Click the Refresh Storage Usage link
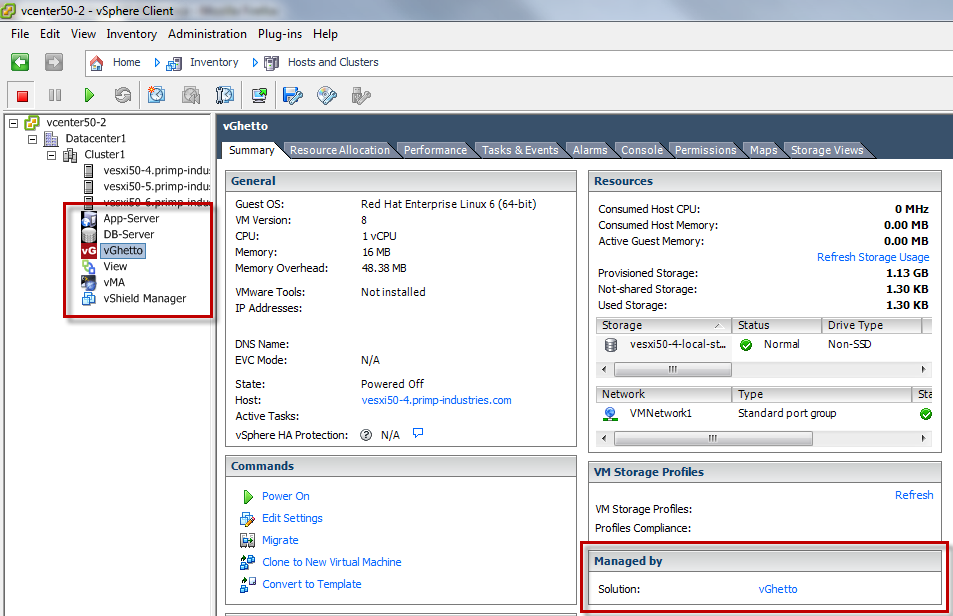The width and height of the screenshot is (953, 616). 873,257
